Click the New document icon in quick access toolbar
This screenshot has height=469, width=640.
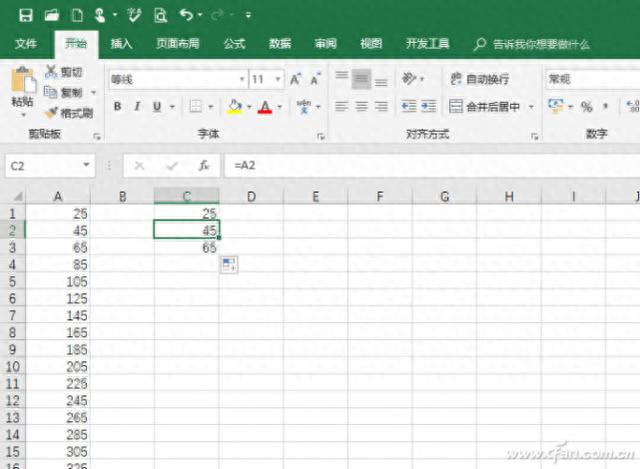point(77,16)
